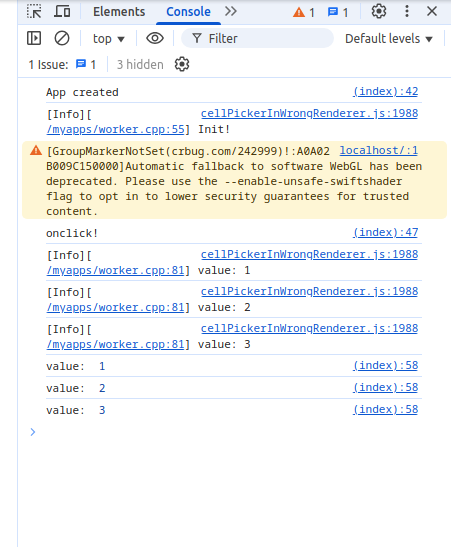Focus the console Filter input field
Image resolution: width=451 pixels, height=547 pixels.
click(257, 38)
